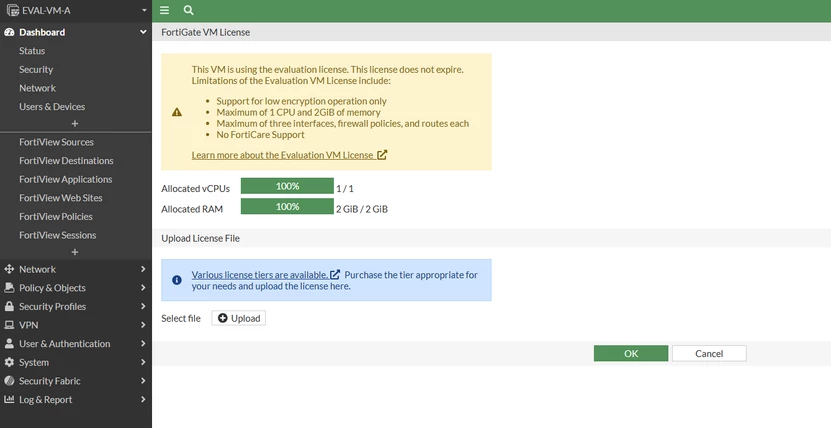The image size is (831, 428).
Task: Click the FortiGate VM License heading
Action: 206,32
